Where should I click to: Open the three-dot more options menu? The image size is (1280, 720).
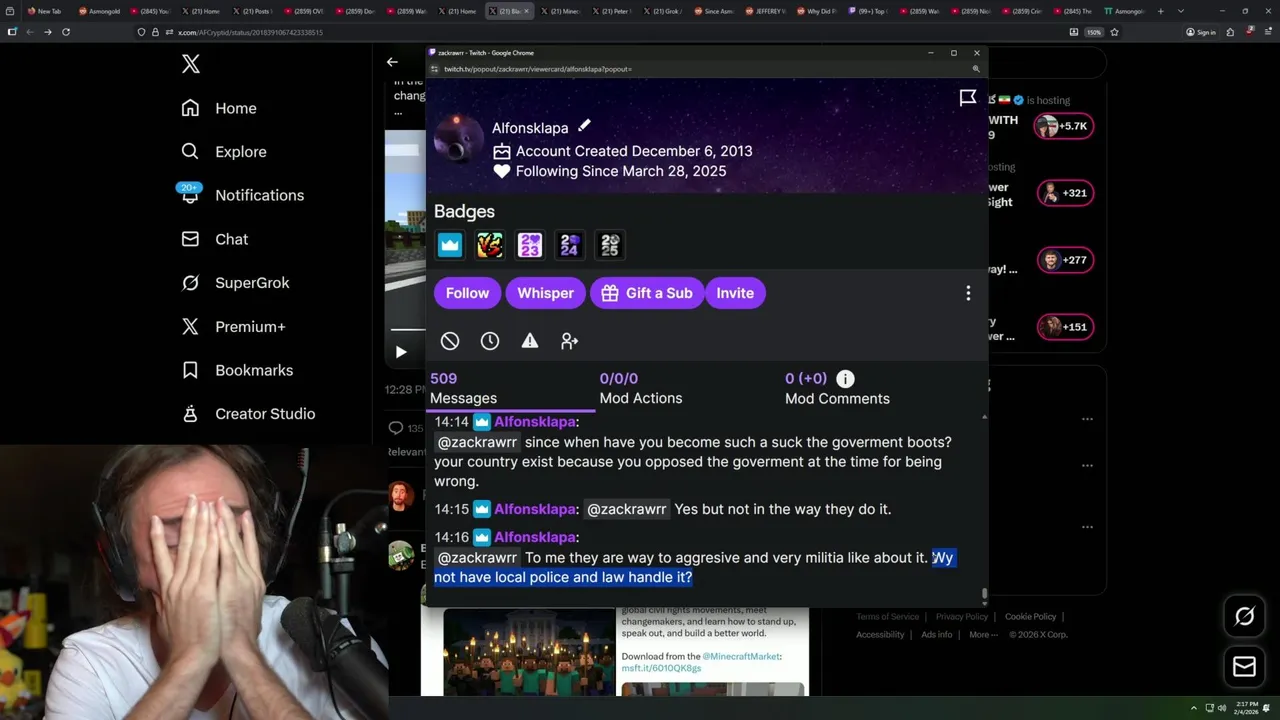coord(968,293)
